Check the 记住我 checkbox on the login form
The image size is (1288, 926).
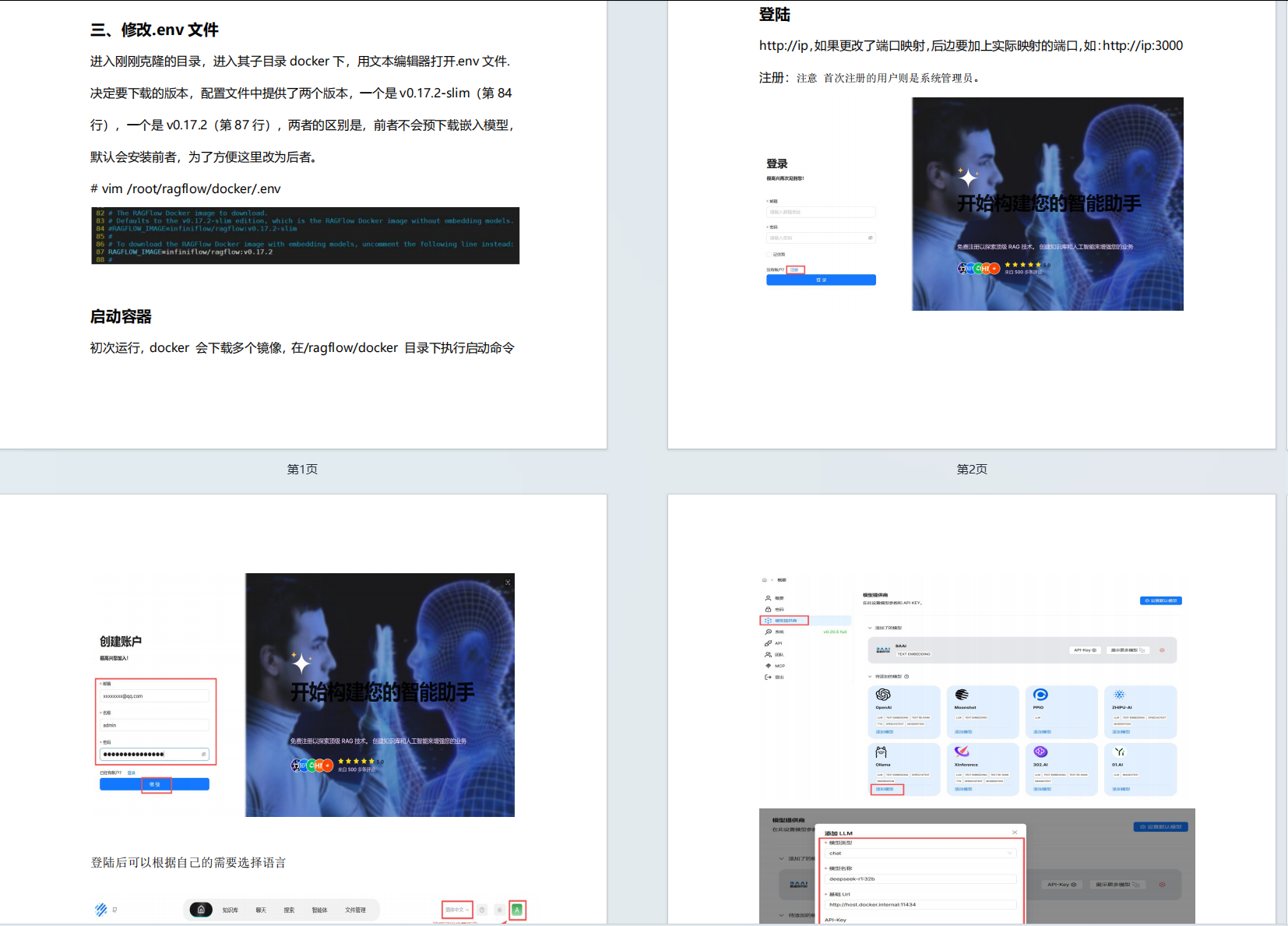(769, 254)
